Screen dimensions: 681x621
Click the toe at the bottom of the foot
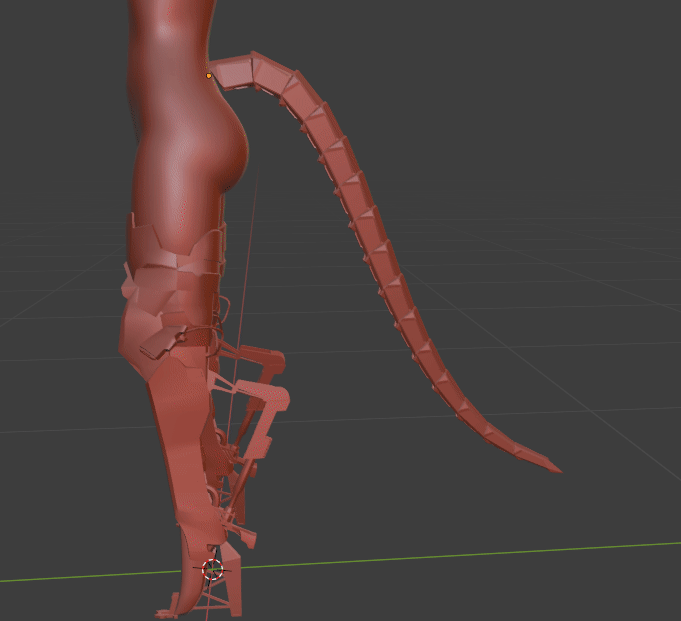(168, 611)
